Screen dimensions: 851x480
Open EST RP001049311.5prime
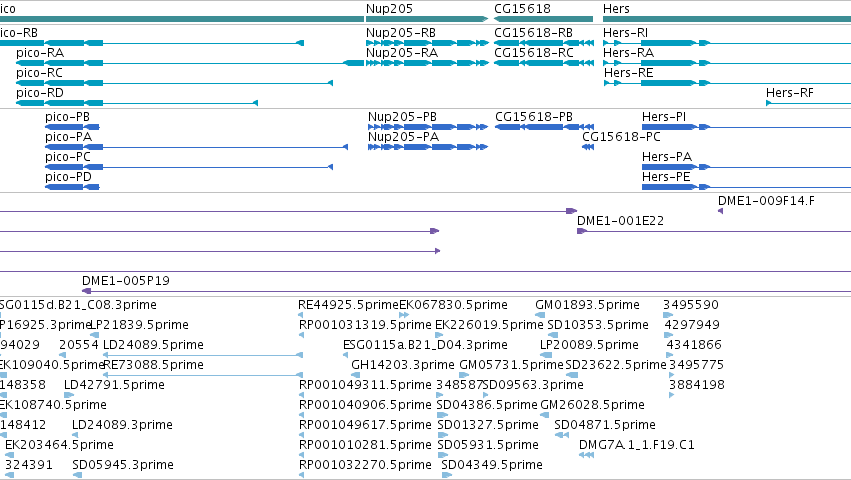tap(365, 385)
